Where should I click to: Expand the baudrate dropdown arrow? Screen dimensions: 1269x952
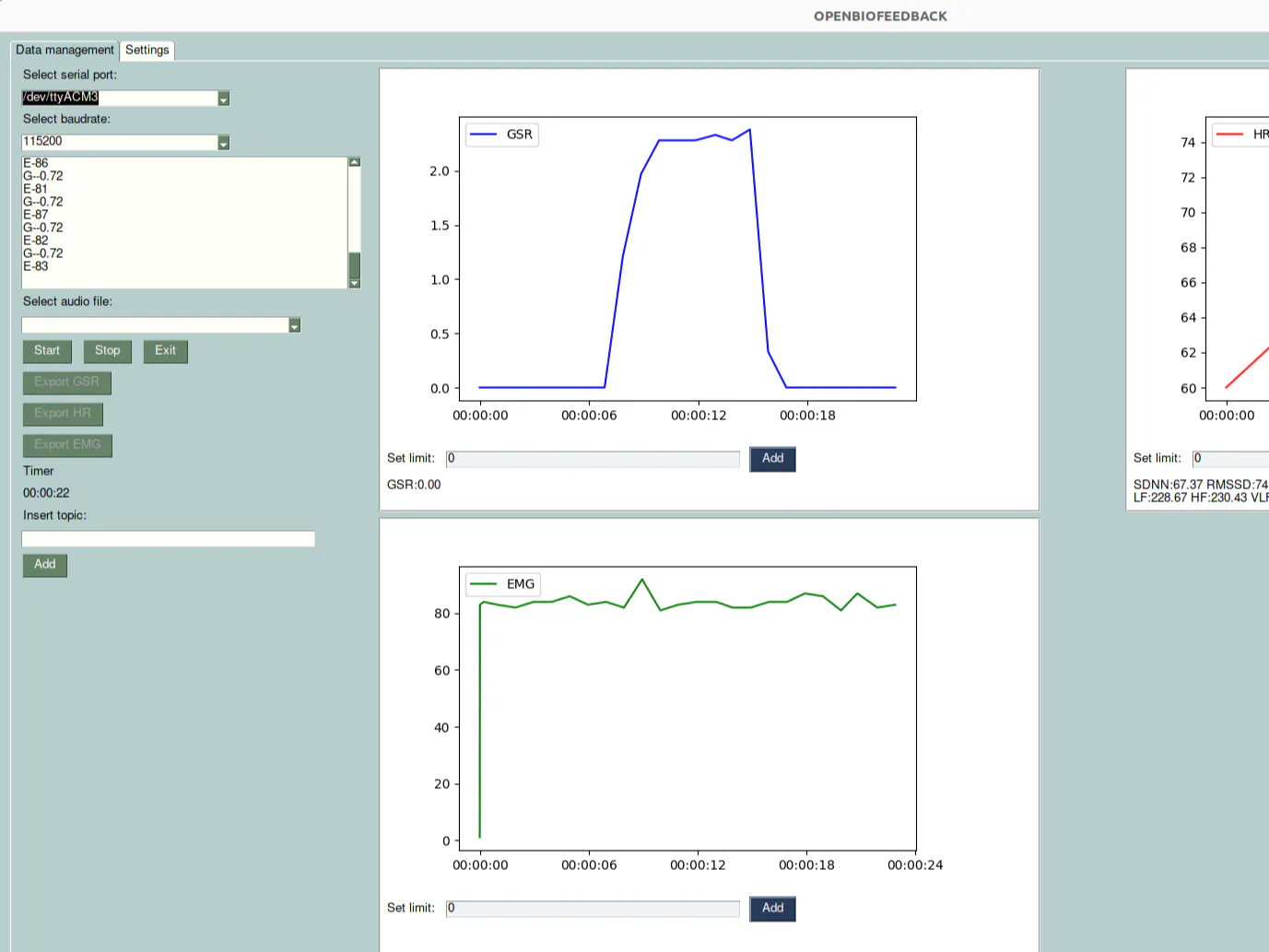(x=224, y=143)
